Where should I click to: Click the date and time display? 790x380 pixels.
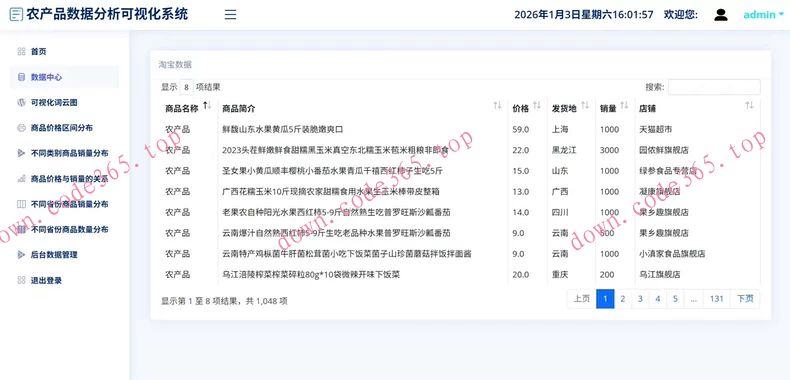tap(584, 15)
